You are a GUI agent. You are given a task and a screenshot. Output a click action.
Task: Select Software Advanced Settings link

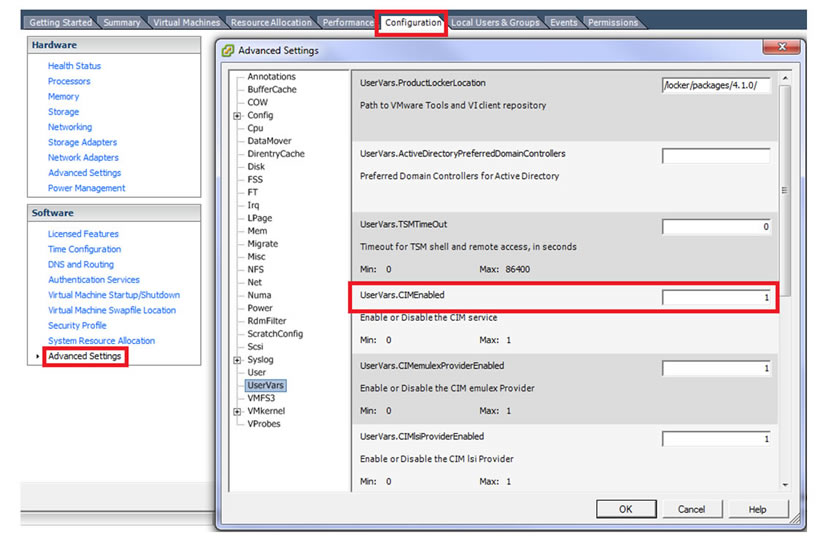pos(84,356)
